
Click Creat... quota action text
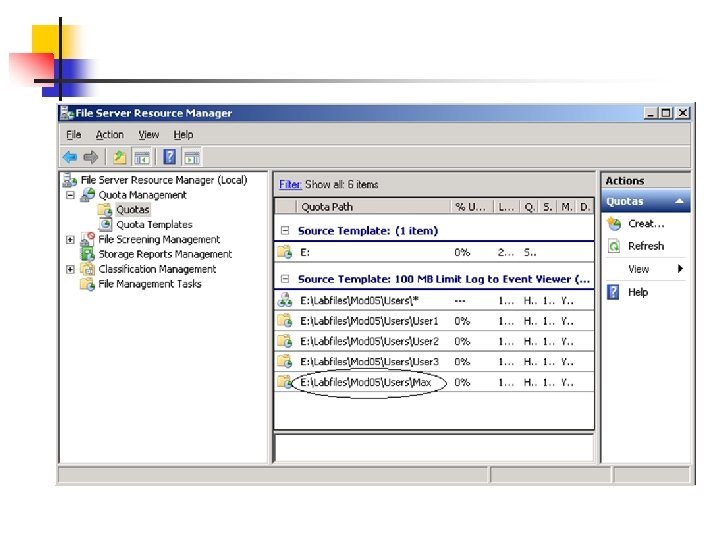(646, 224)
